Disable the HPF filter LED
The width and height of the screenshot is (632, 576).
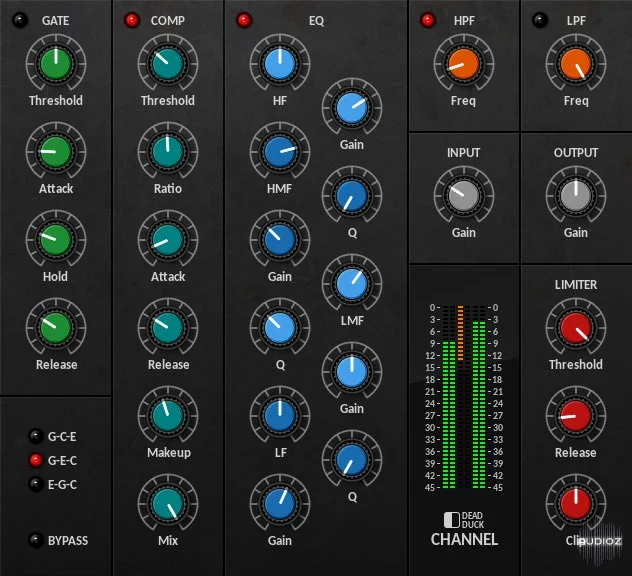[428, 20]
